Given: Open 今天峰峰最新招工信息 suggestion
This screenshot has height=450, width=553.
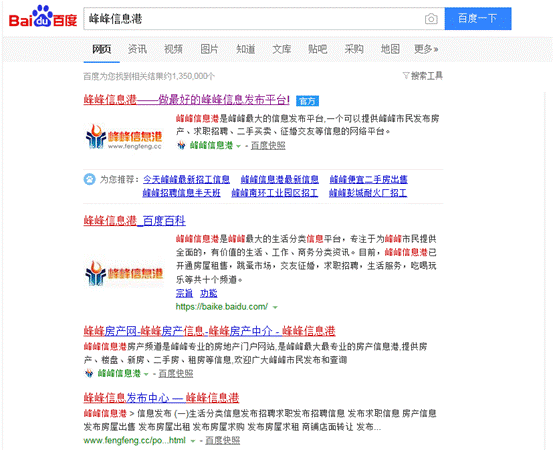Looking at the screenshot, I should (186, 180).
